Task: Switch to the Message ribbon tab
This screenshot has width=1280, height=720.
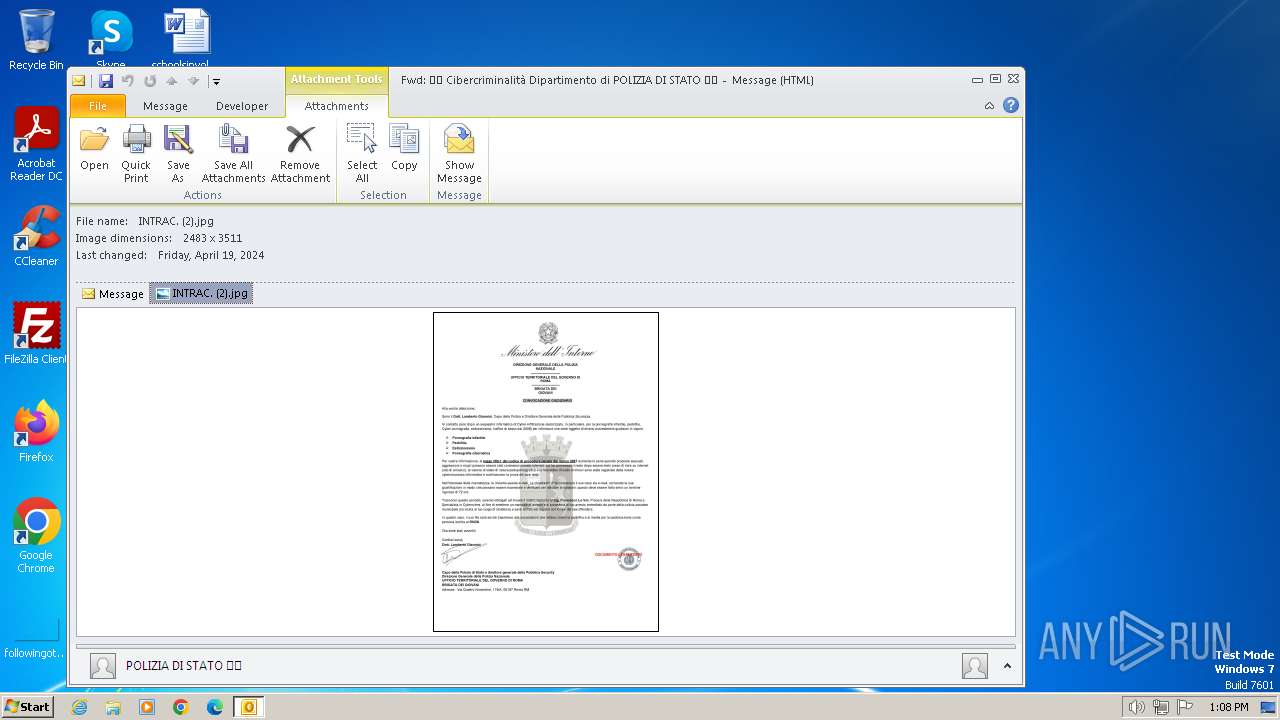Action: point(165,106)
